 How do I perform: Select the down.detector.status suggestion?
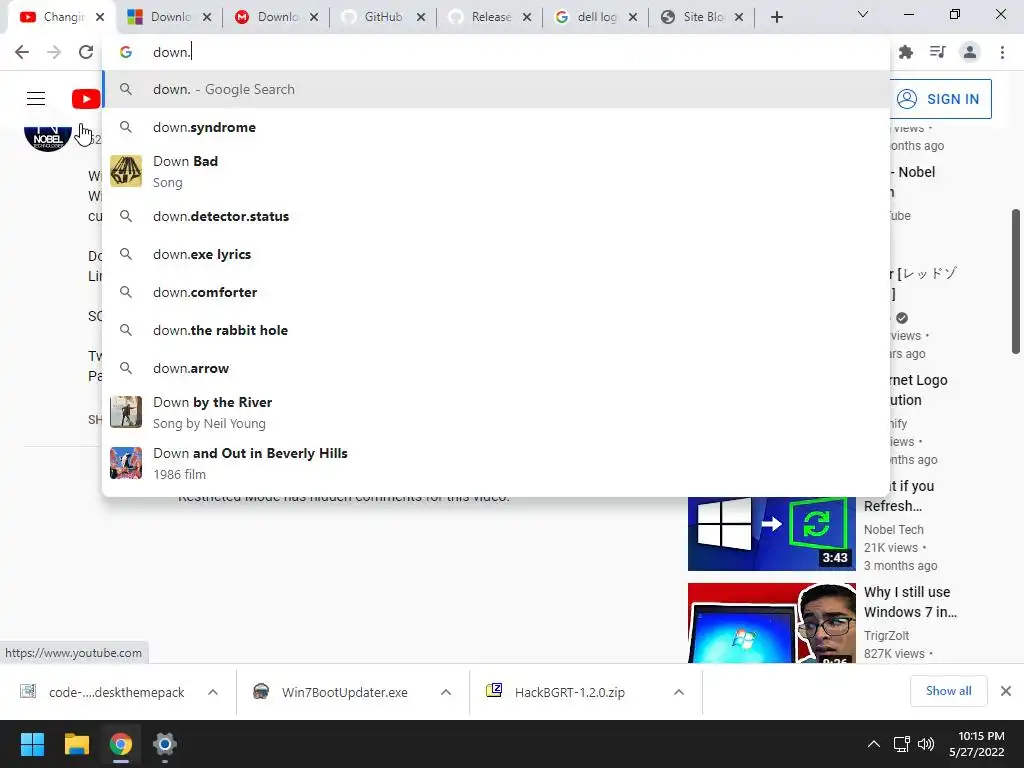pos(496,216)
